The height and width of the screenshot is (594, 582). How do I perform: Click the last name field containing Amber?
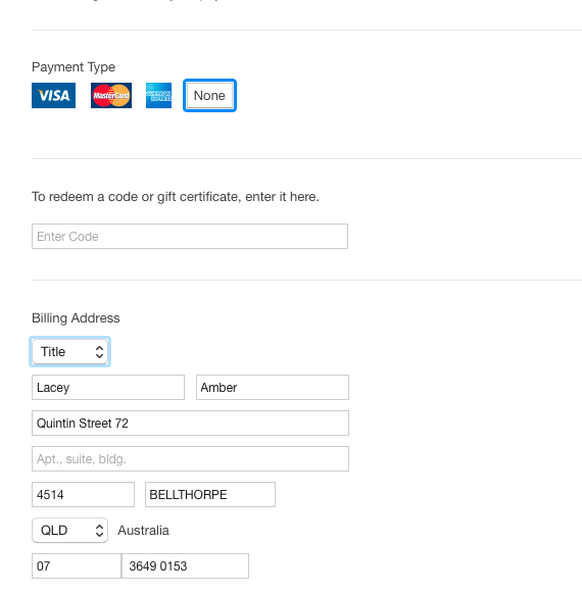coord(272,387)
